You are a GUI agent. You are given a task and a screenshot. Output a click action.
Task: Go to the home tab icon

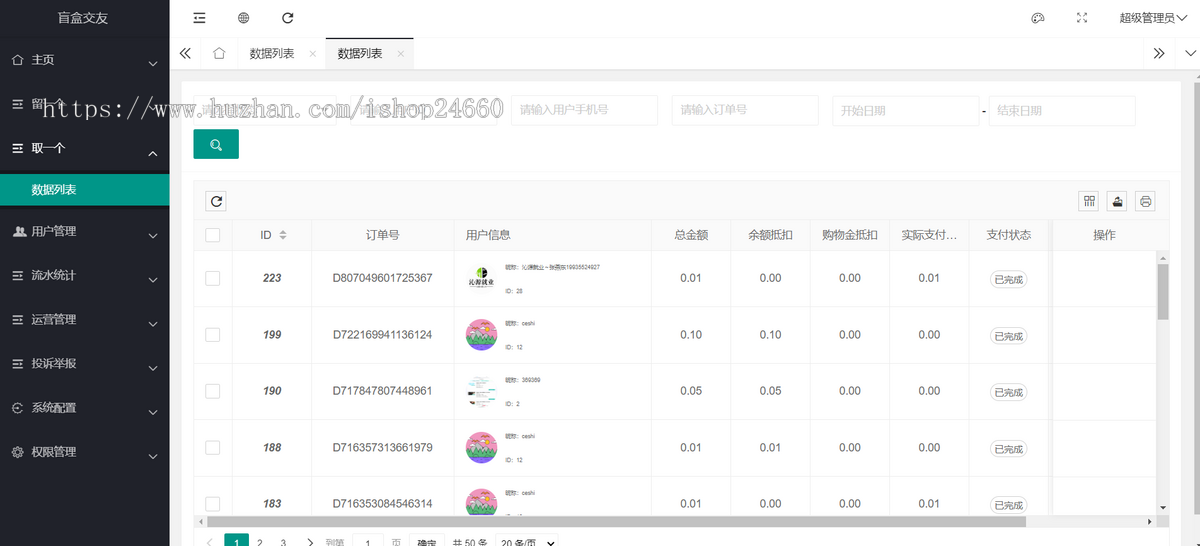coord(219,54)
